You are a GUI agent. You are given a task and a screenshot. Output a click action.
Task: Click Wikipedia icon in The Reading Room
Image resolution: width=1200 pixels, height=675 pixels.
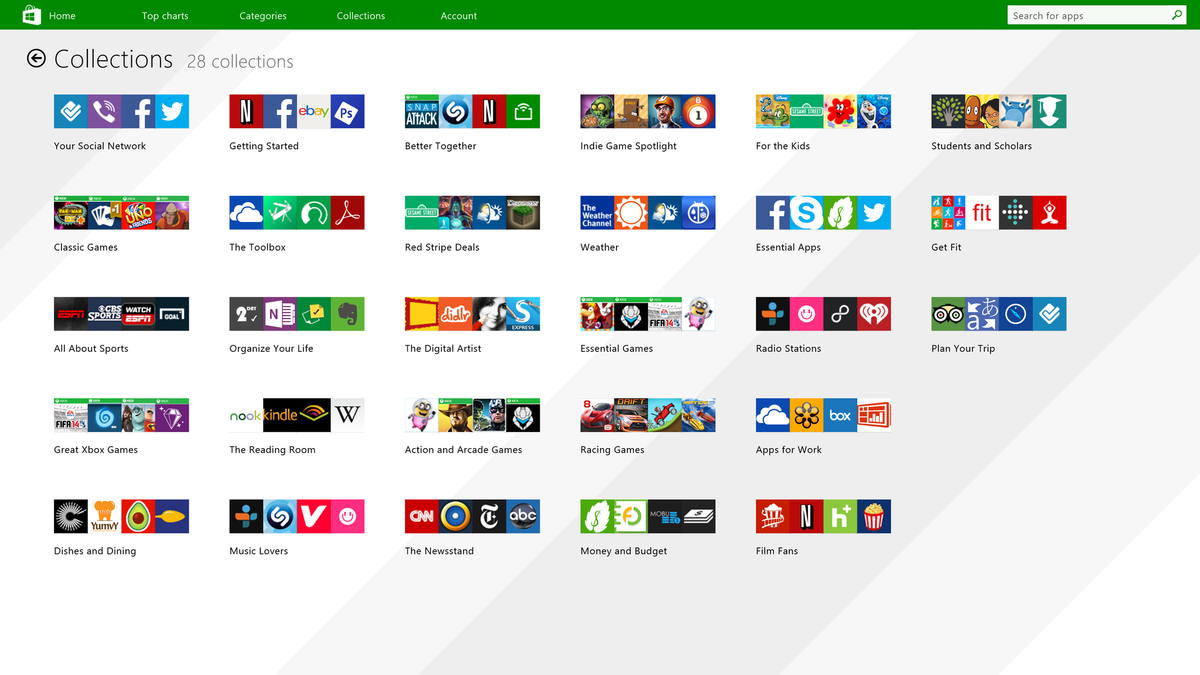click(348, 415)
